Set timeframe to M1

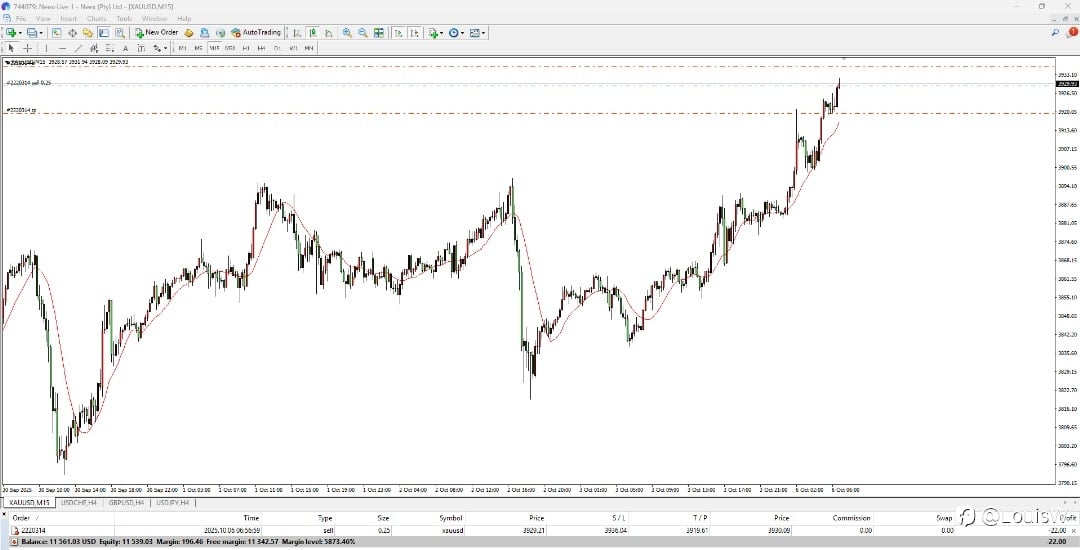(183, 48)
